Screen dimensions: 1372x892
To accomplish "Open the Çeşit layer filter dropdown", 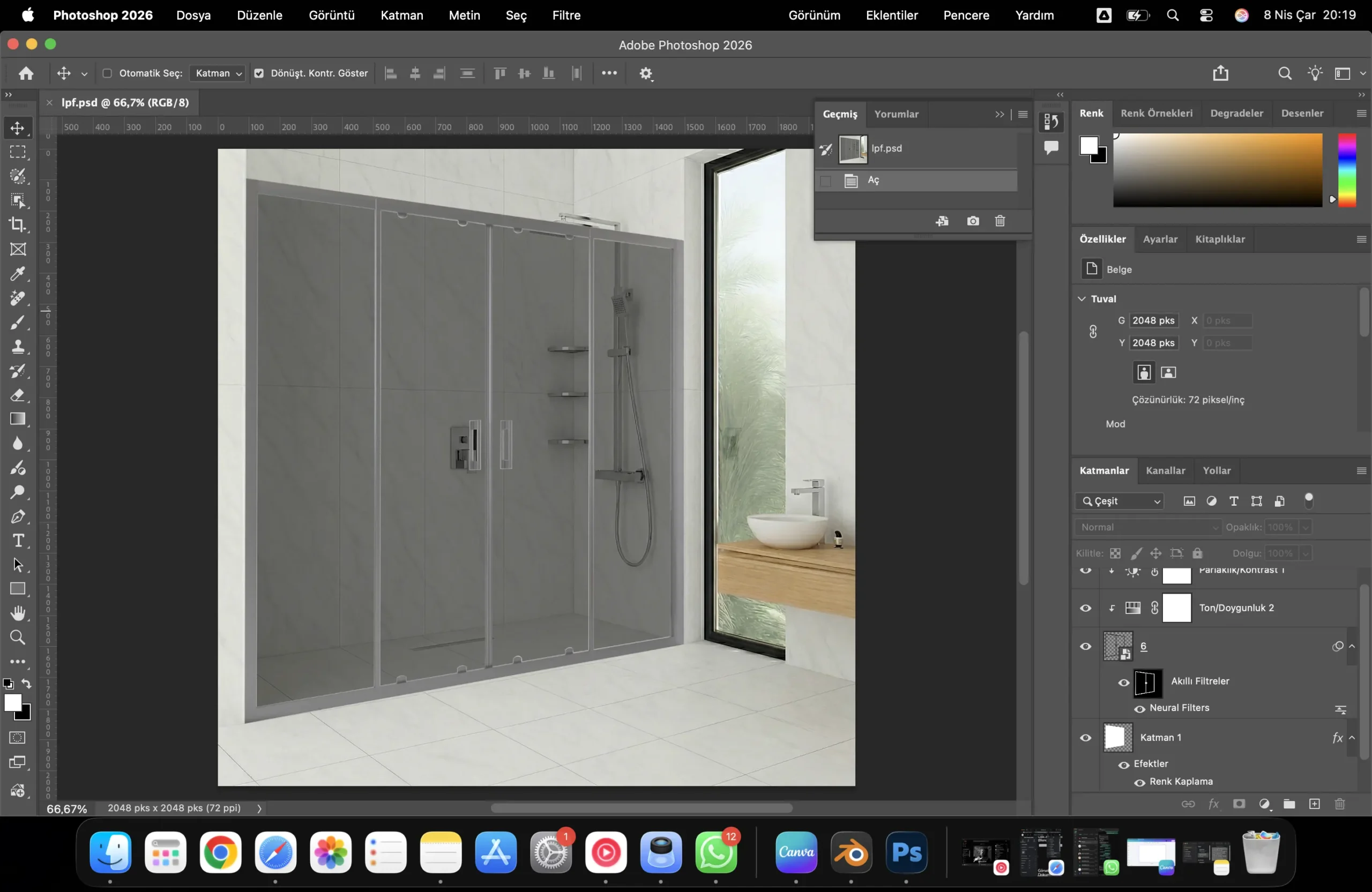I will pos(1119,501).
